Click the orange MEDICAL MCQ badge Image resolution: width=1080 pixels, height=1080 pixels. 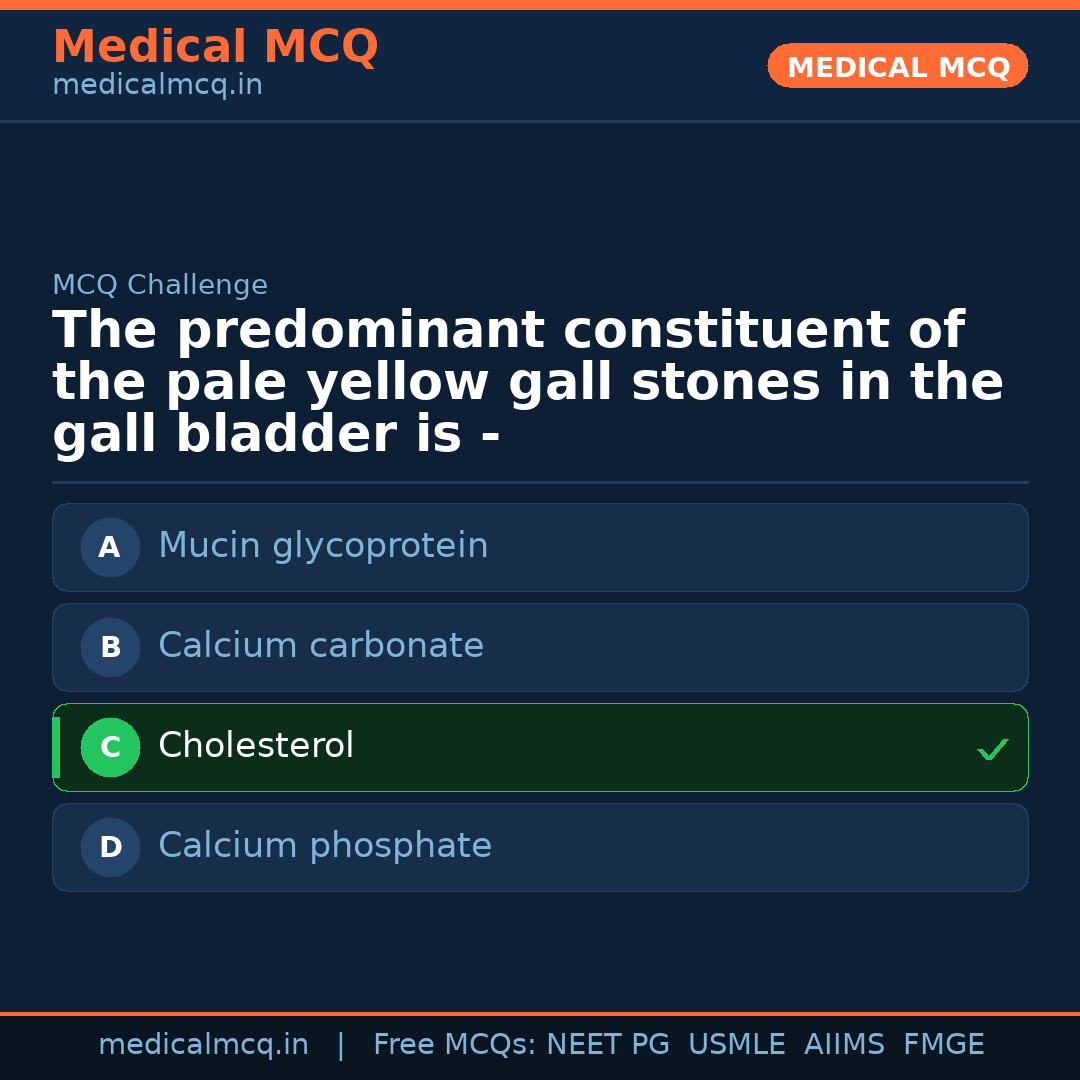[897, 66]
